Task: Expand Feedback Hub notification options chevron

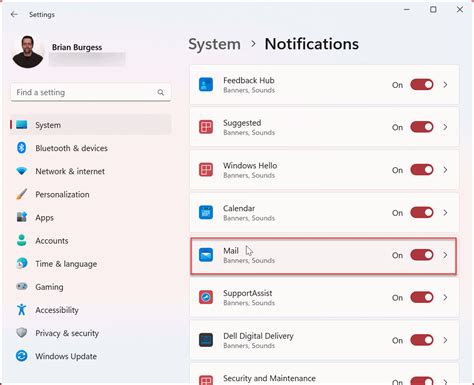Action: pos(445,85)
